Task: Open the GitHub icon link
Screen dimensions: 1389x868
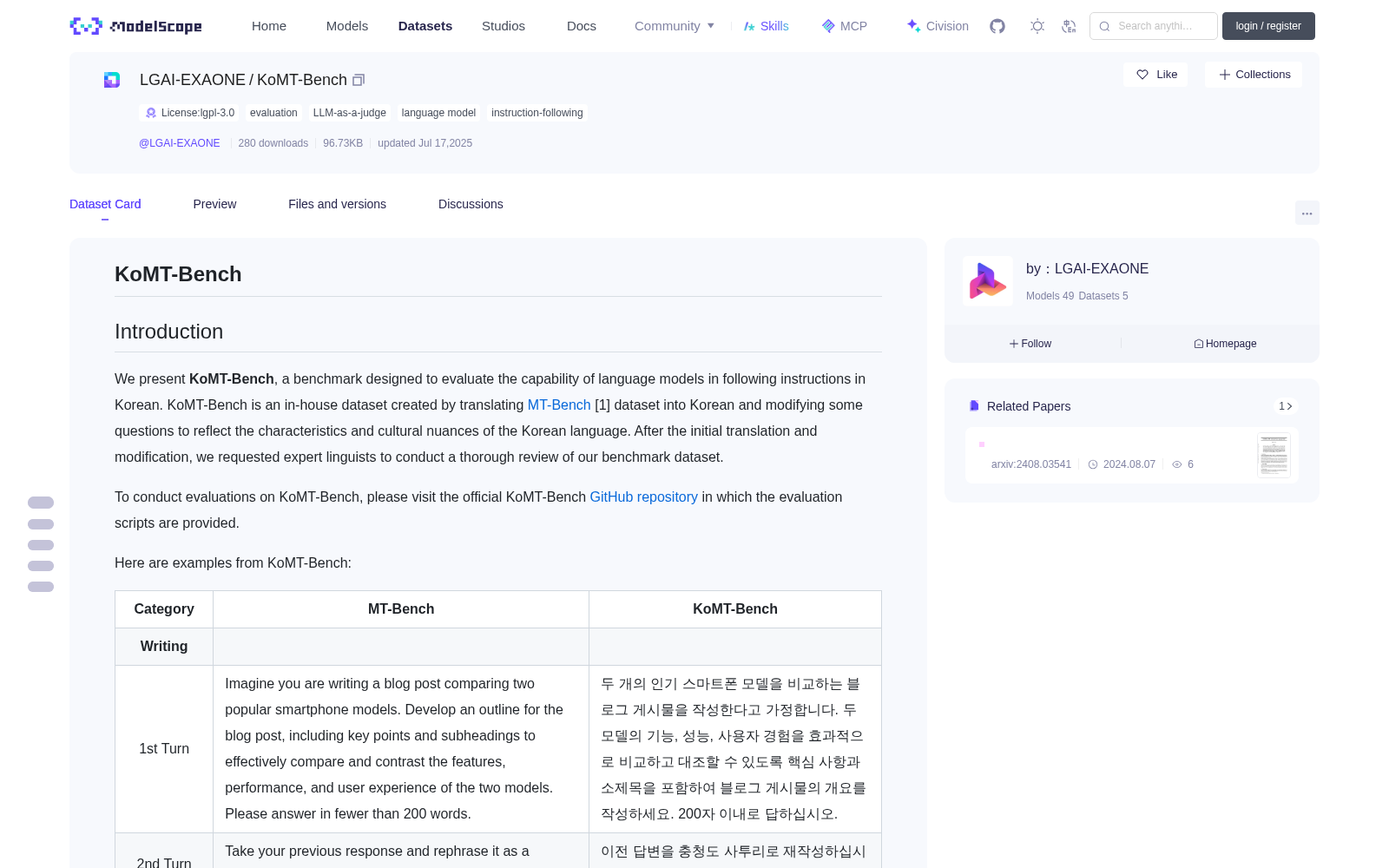Action: [x=997, y=26]
